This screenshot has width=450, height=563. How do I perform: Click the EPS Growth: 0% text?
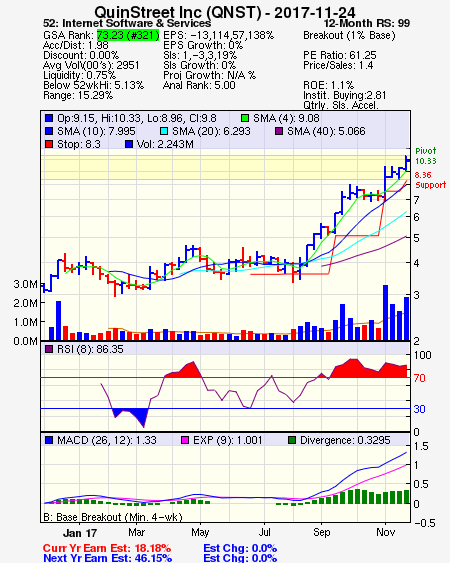203,45
